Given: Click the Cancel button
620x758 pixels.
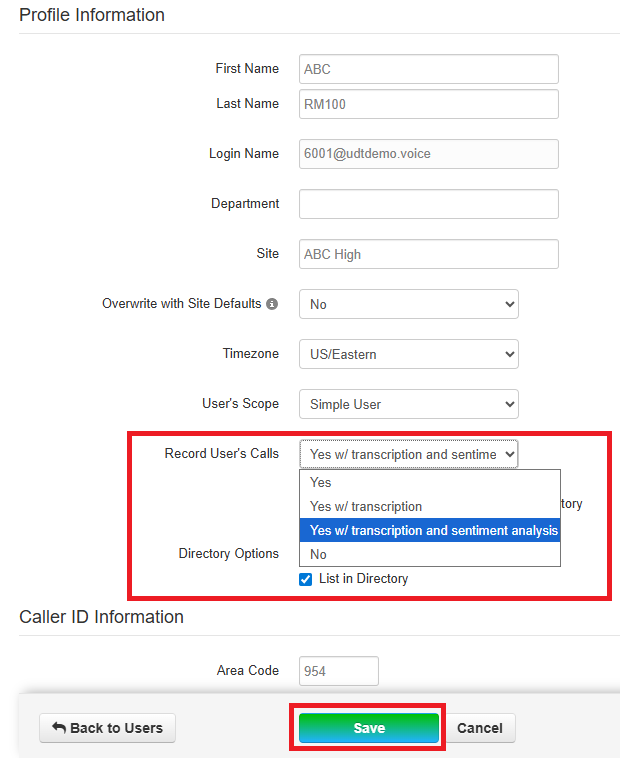Looking at the screenshot, I should [x=479, y=728].
